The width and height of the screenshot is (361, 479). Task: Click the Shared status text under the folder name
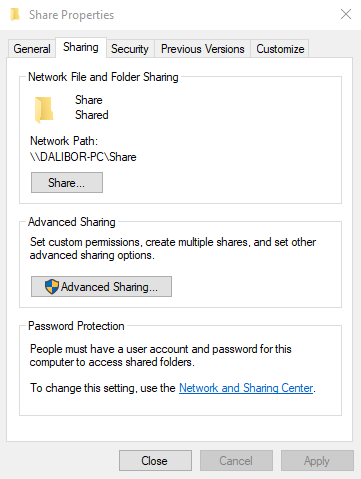click(92, 115)
